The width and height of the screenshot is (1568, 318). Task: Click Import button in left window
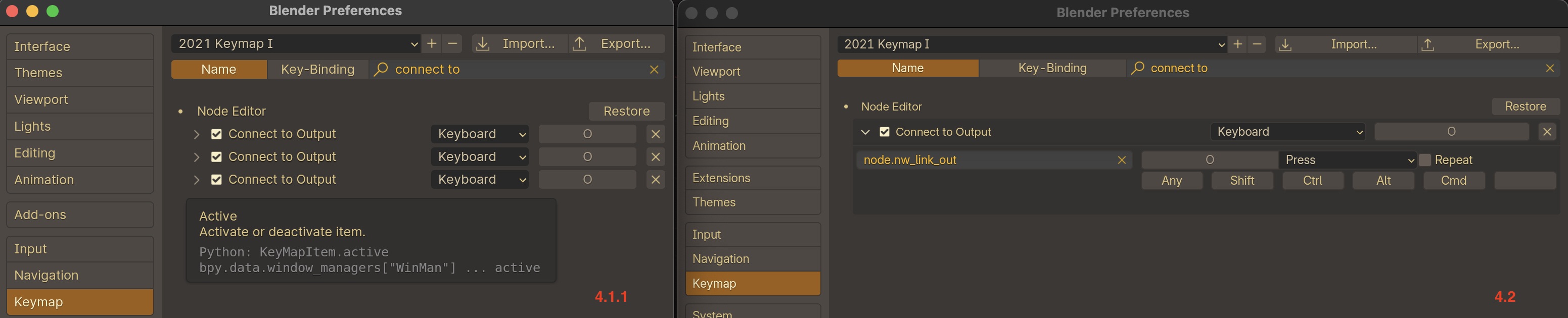point(520,44)
